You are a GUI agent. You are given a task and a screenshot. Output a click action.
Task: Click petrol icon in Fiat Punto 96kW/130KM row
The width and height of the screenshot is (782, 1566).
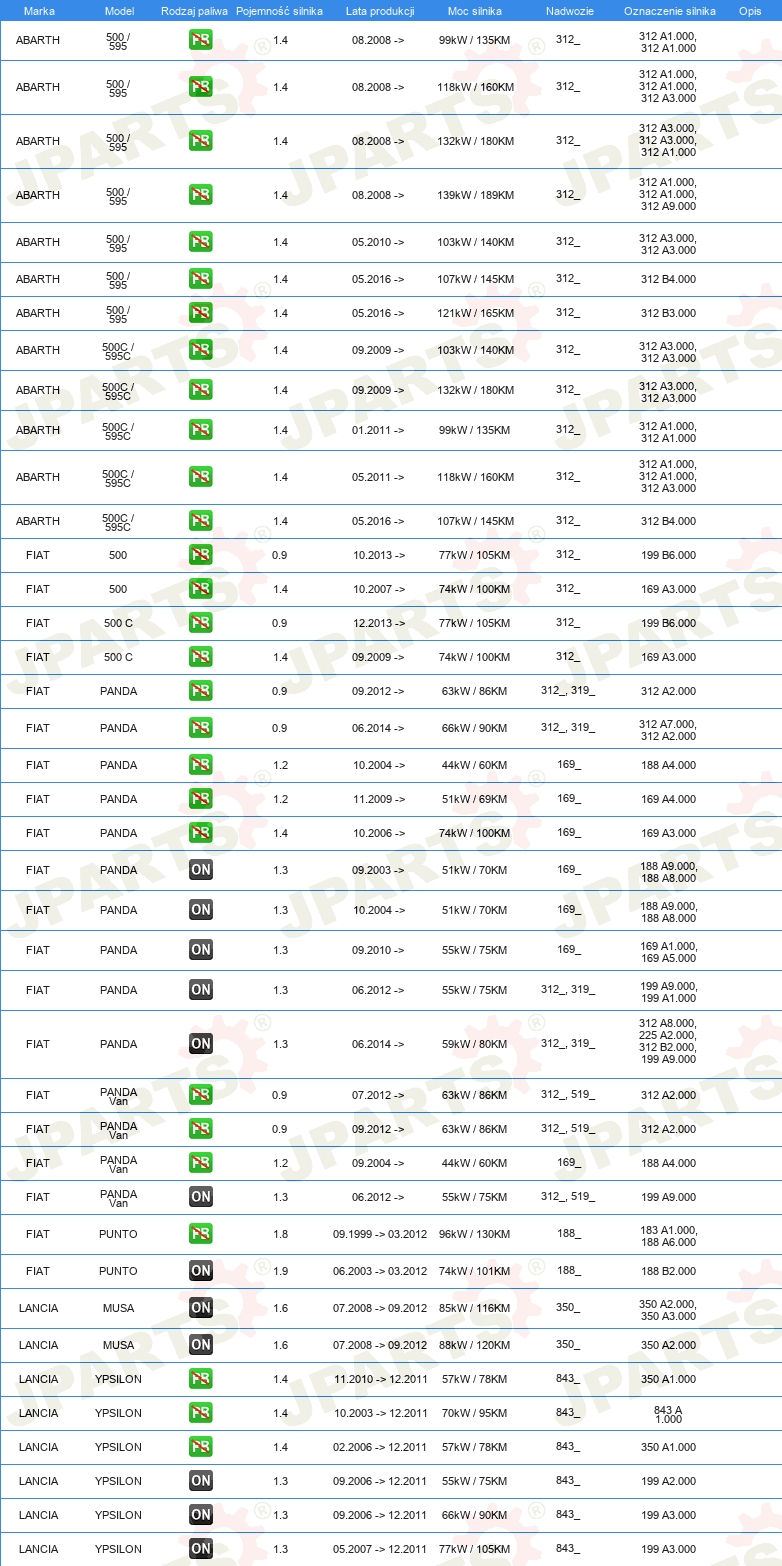pos(201,1234)
